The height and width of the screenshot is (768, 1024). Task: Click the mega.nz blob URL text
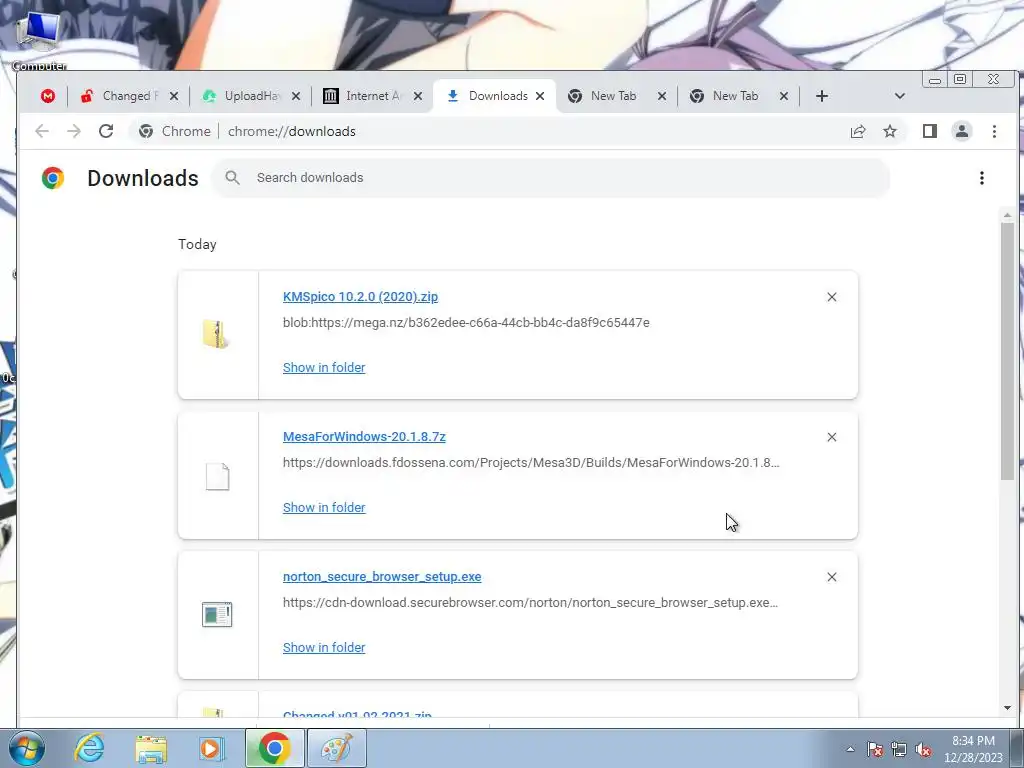pos(466,323)
